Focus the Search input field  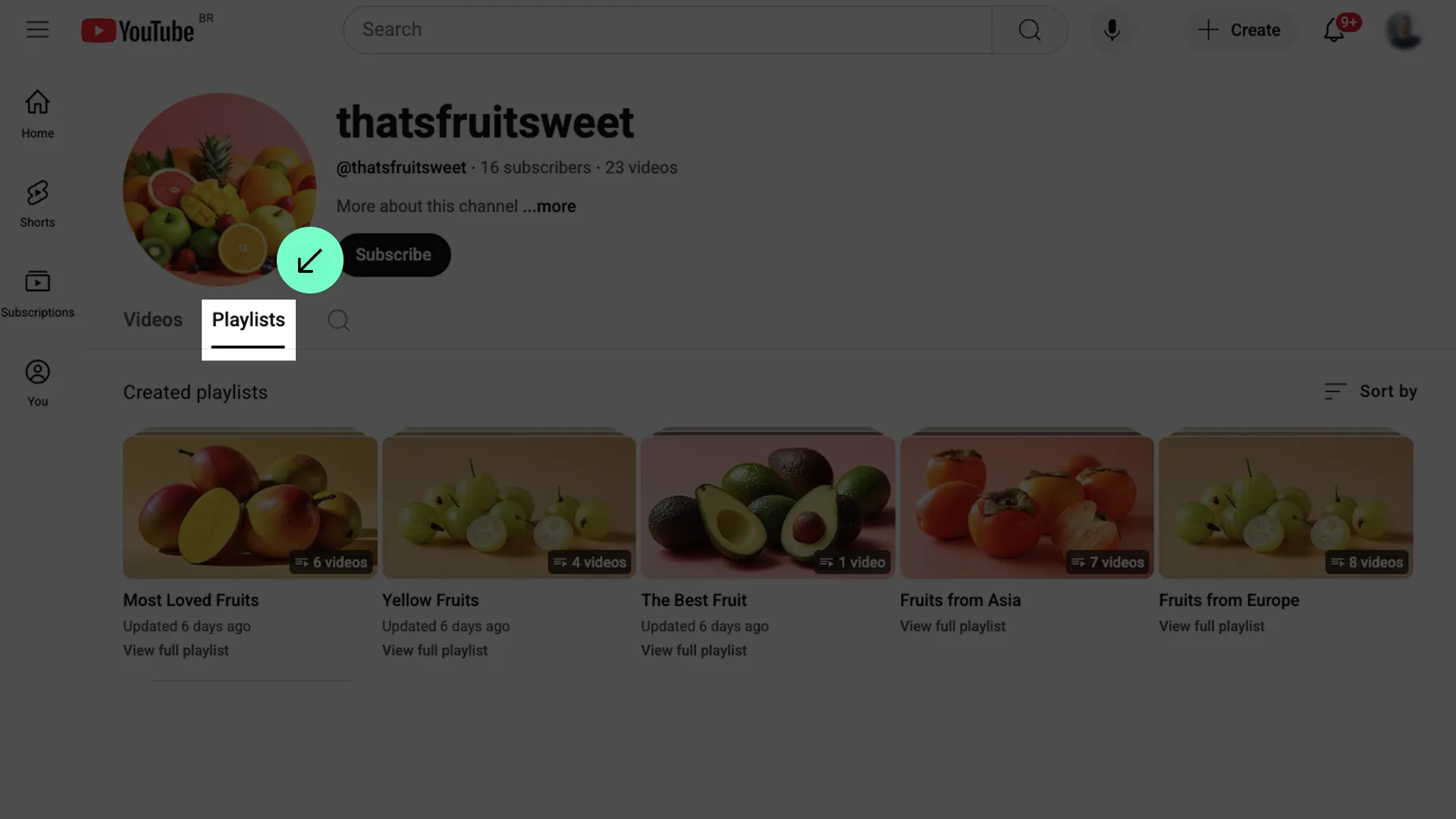tap(667, 30)
